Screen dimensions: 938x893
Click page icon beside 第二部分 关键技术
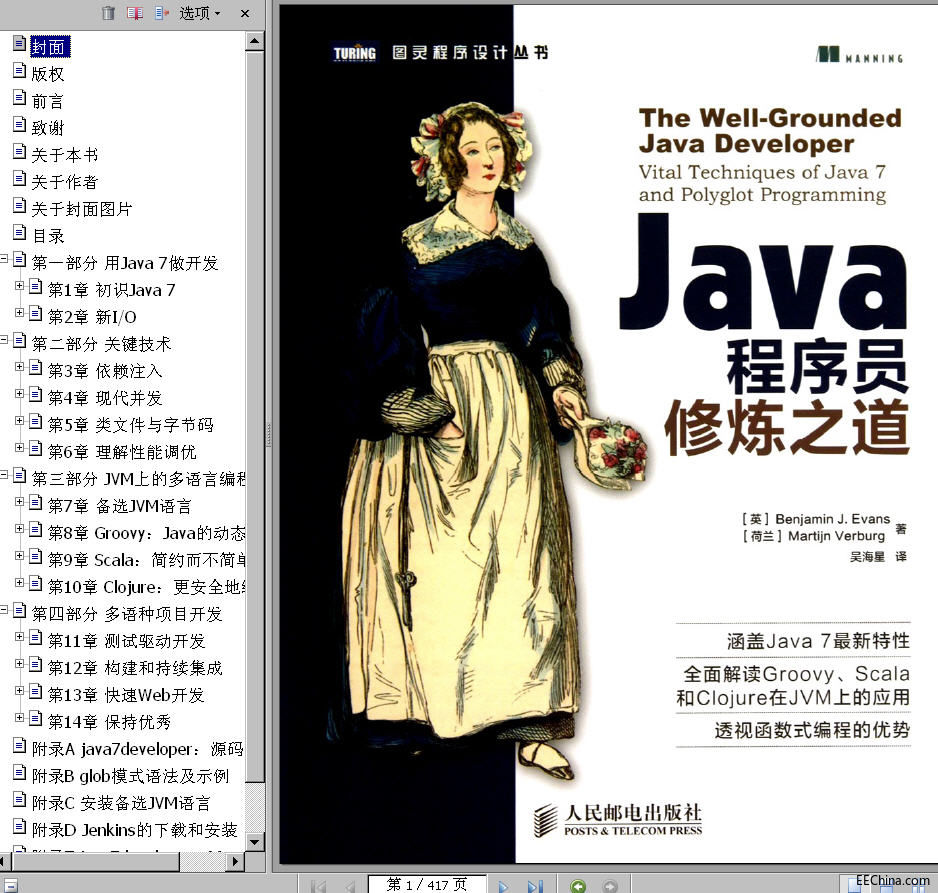[20, 340]
